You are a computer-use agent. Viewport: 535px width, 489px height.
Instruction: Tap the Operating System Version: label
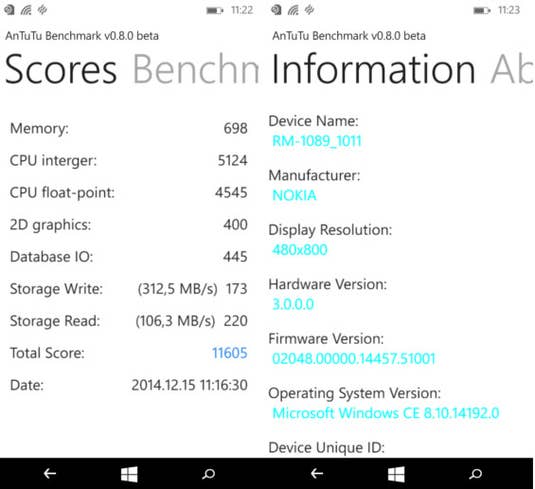tap(355, 394)
